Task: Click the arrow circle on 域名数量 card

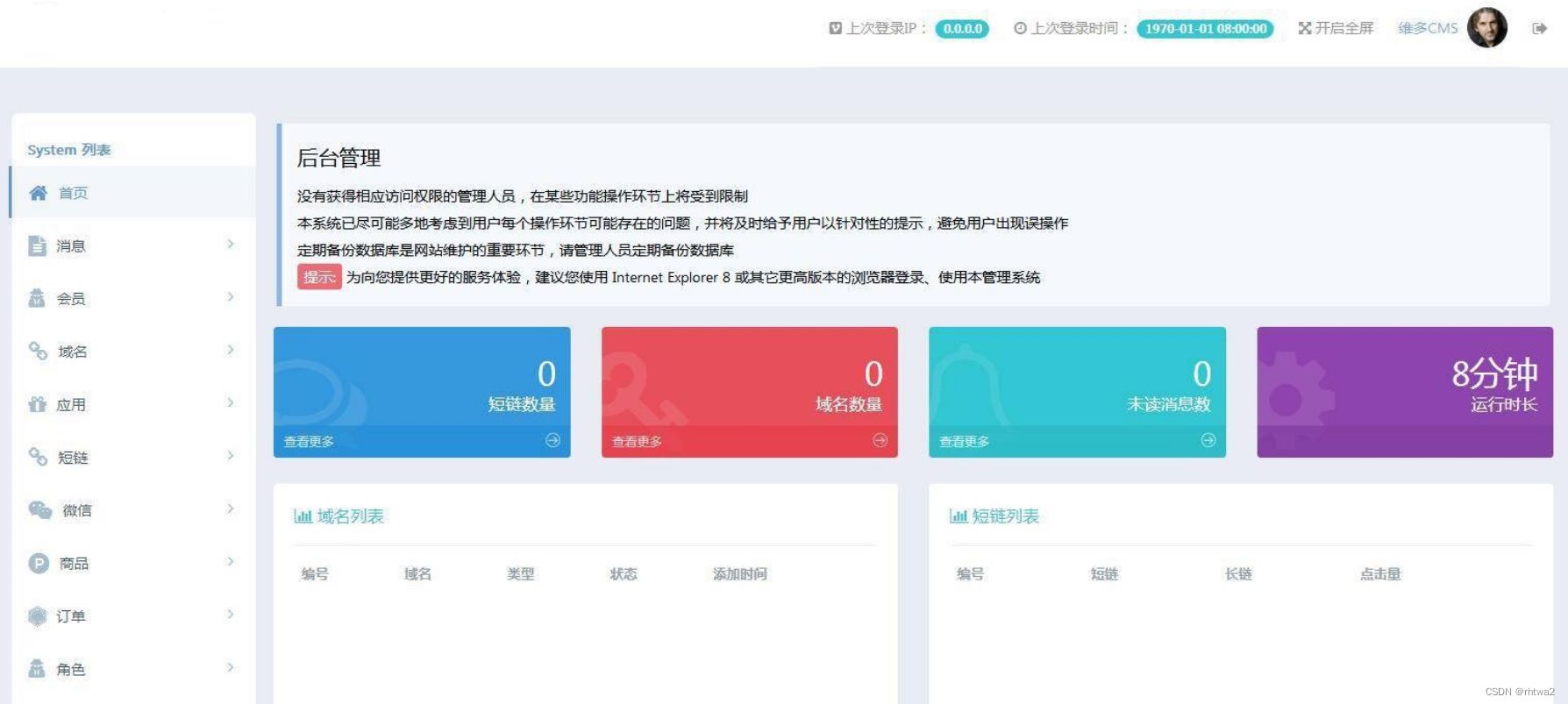Action: (880, 440)
